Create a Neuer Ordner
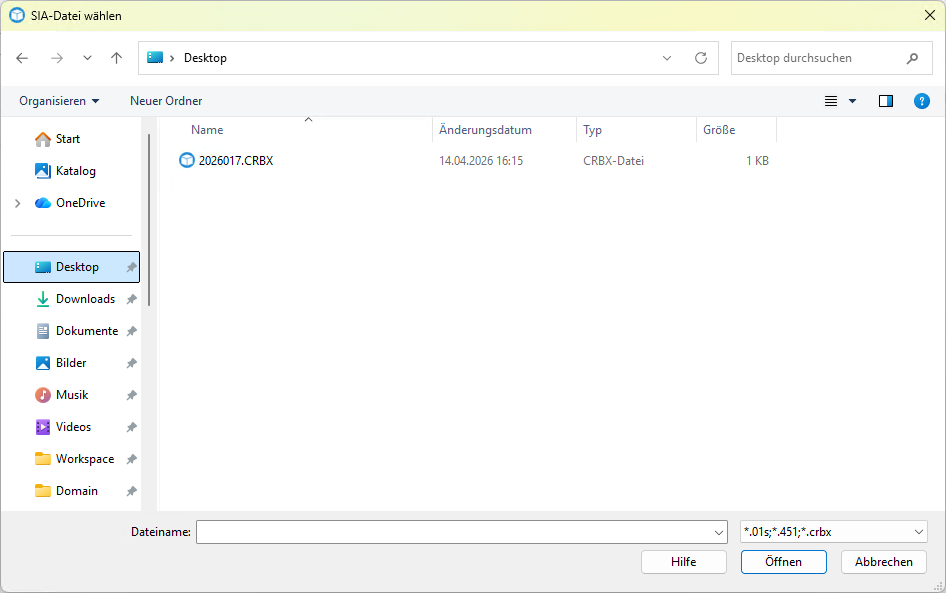 [166, 101]
